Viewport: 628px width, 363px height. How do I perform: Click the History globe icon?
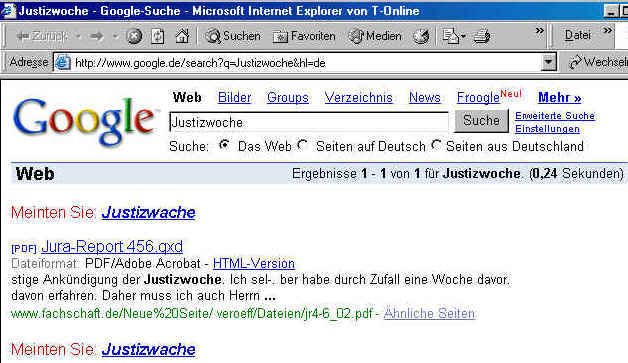coord(421,36)
